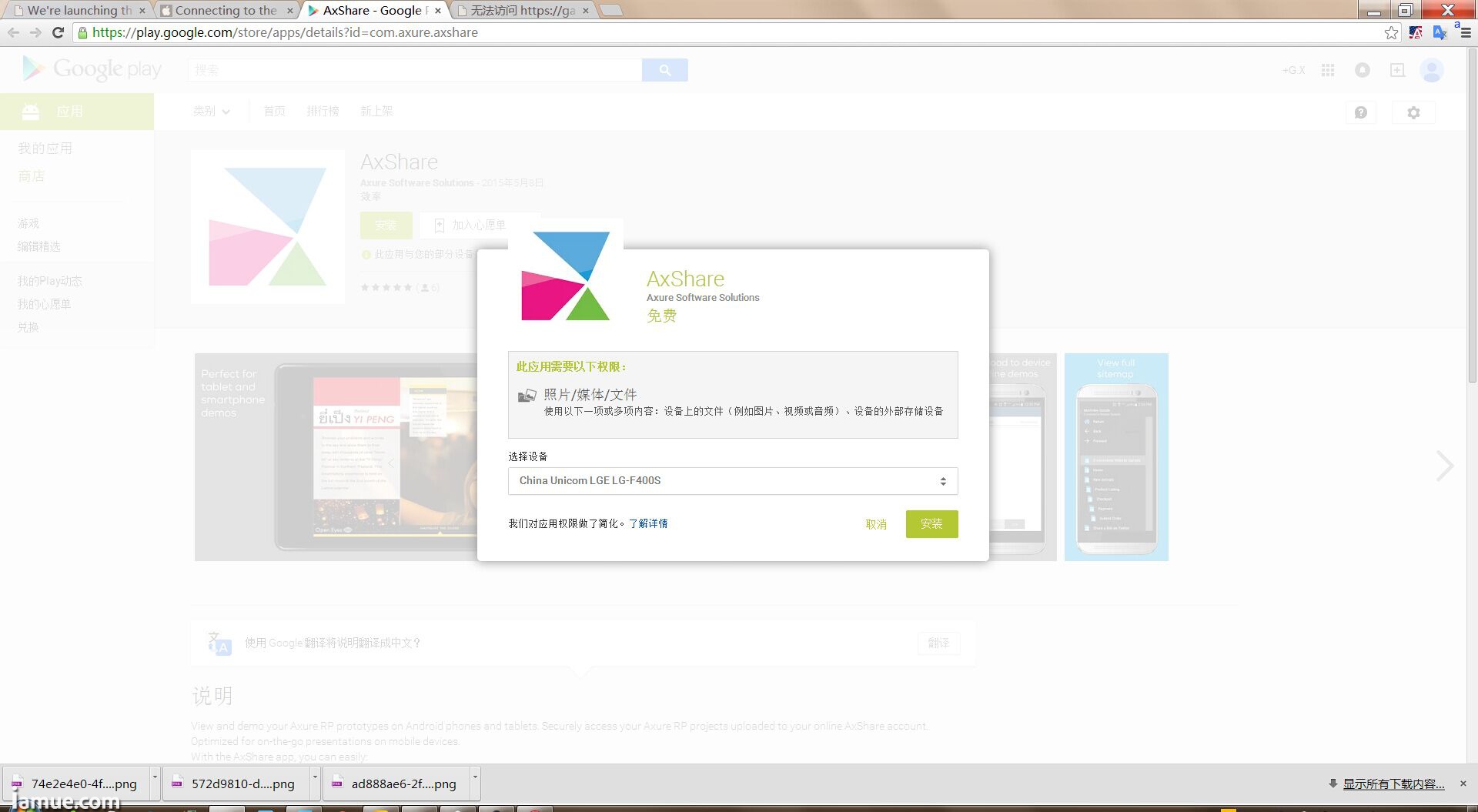
Task: Go to the 首页 tab
Action: click(x=275, y=112)
